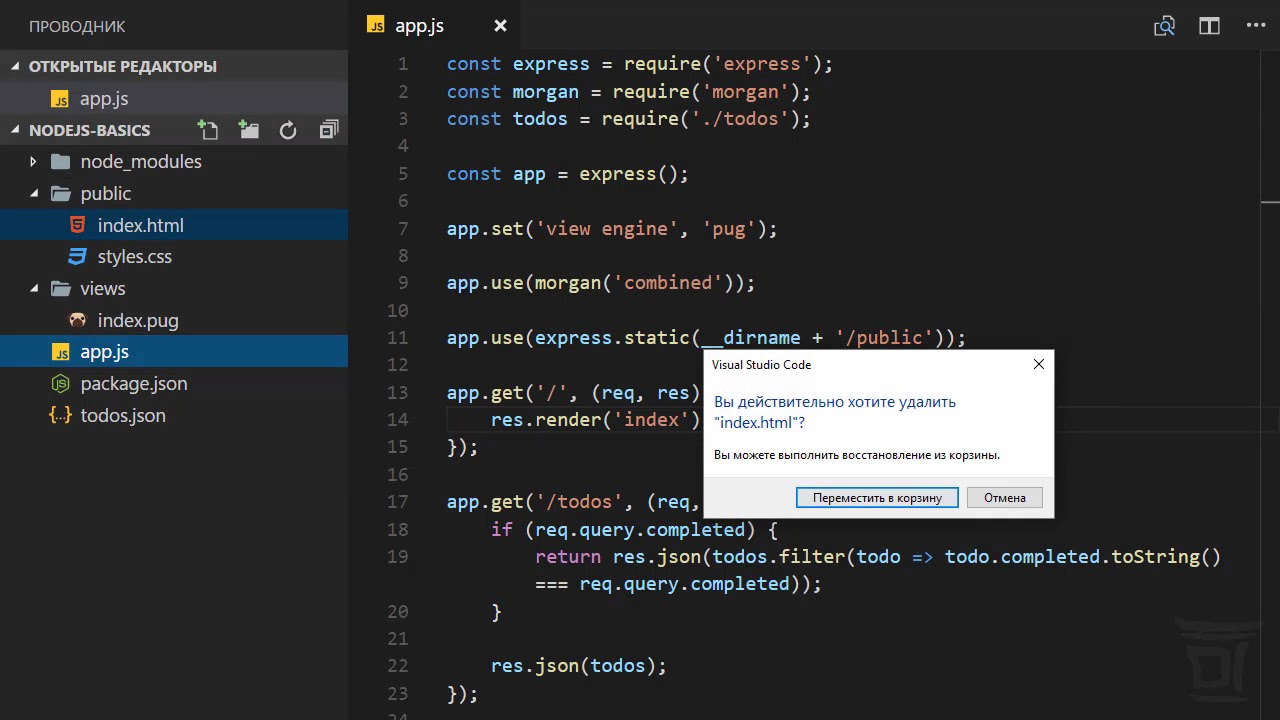Collapse the Открытые редакторы section
The image size is (1280, 720).
point(16,67)
